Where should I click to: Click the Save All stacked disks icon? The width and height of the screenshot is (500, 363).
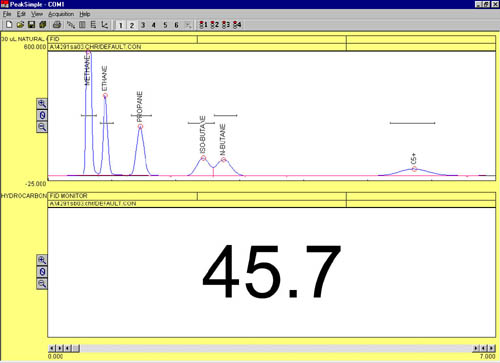[x=42, y=24]
